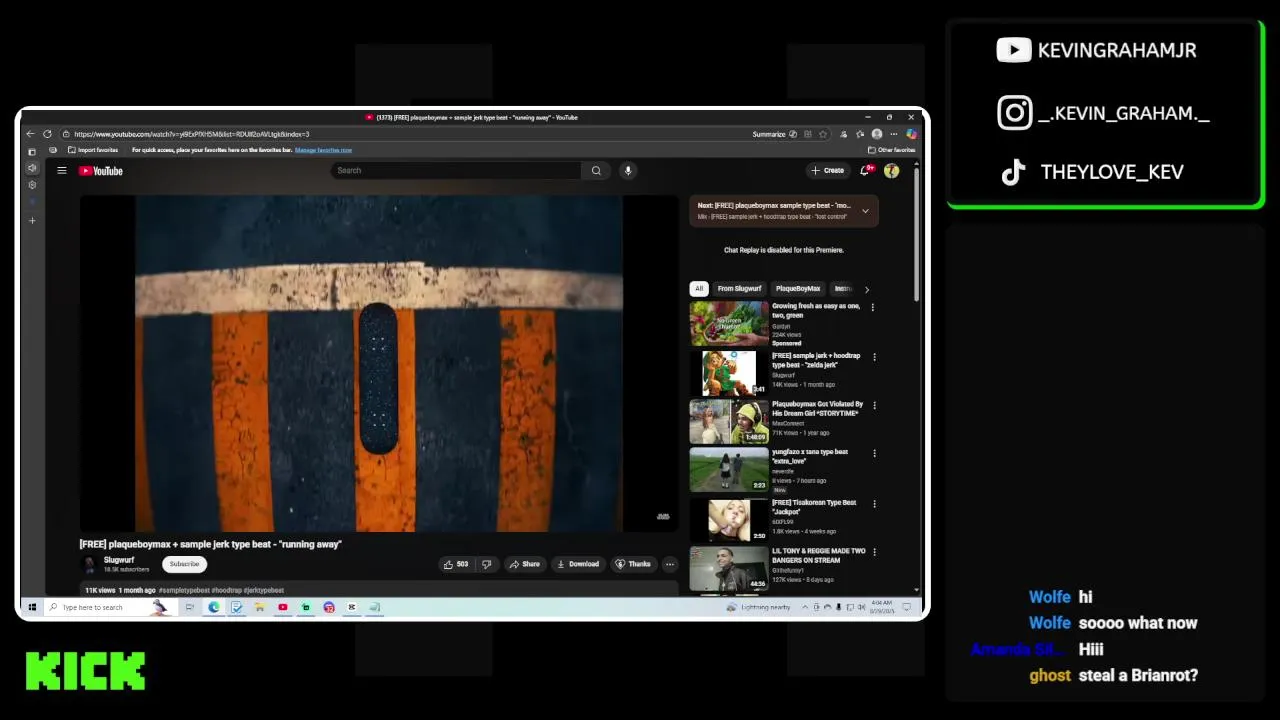Dislike the video with thumbs down
This screenshot has width=1280, height=720.
pyautogui.click(x=487, y=564)
